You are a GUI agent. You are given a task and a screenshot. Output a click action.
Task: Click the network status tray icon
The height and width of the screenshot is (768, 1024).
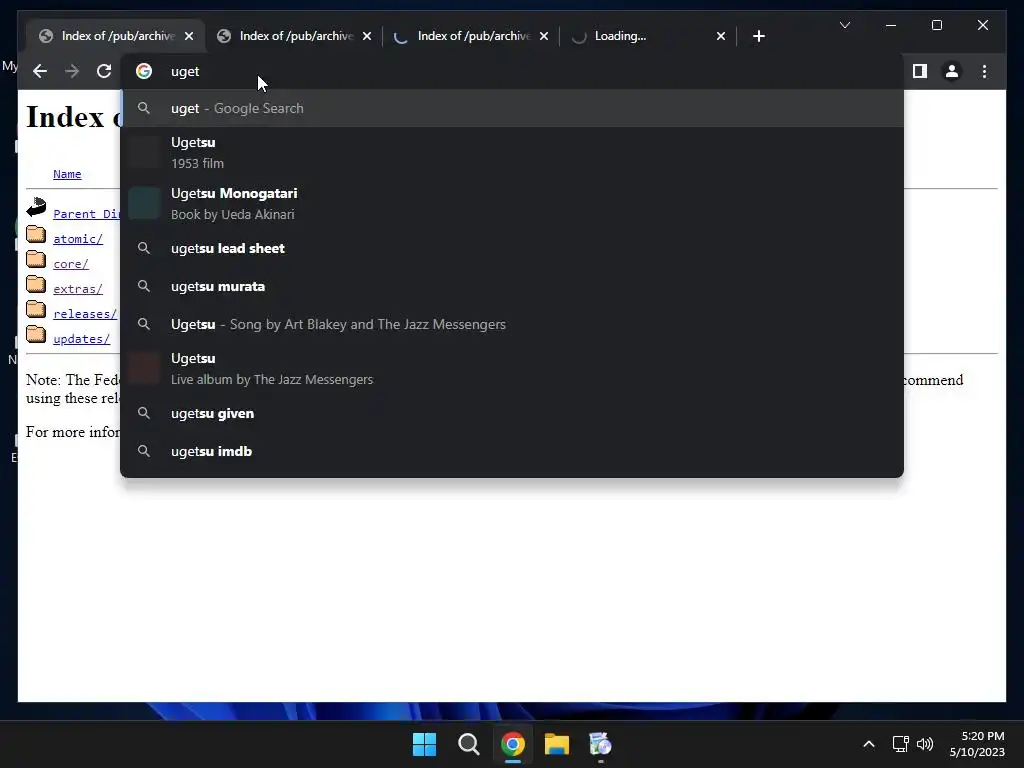(901, 744)
